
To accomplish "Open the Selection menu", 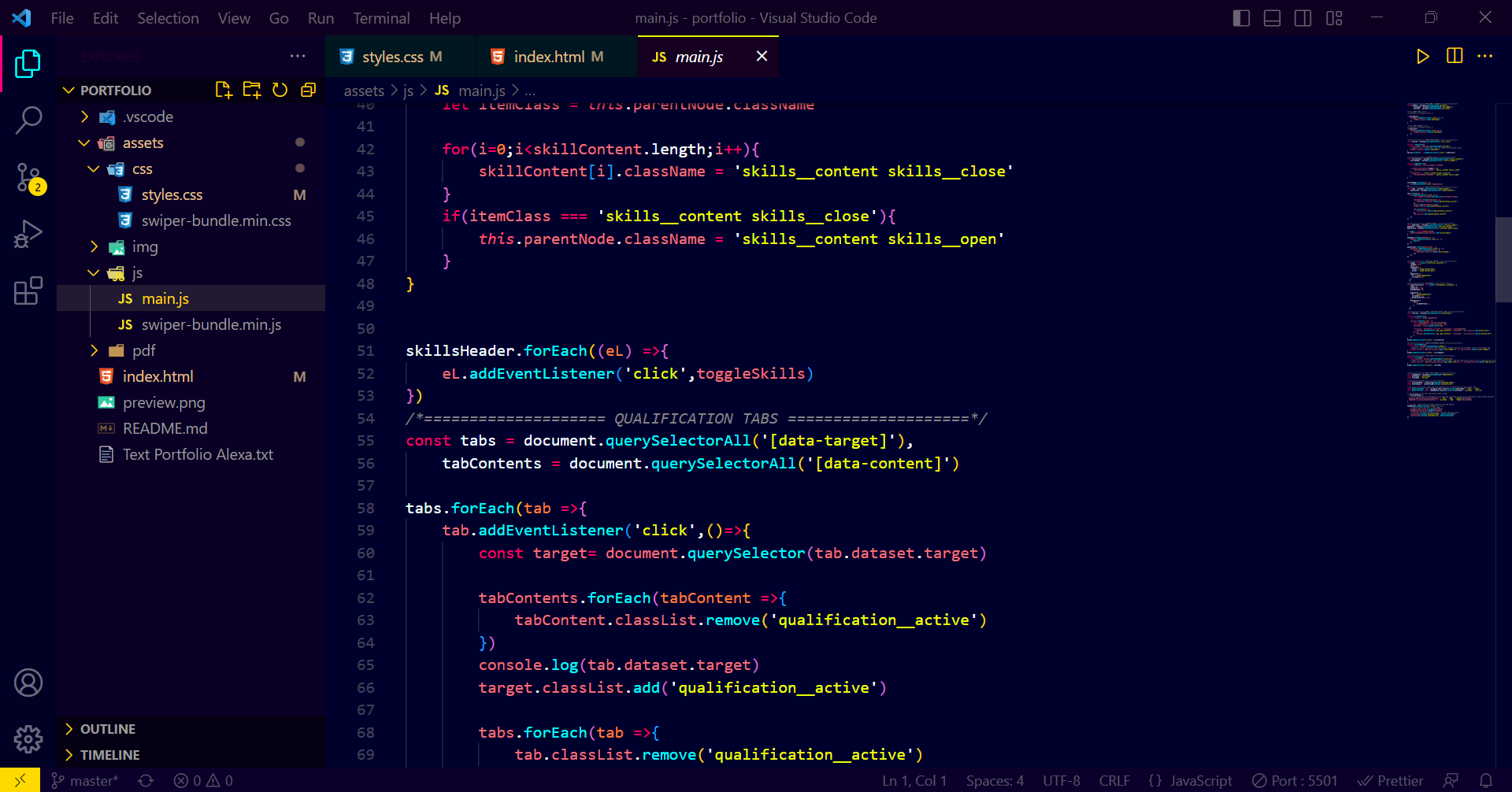I will (x=168, y=17).
